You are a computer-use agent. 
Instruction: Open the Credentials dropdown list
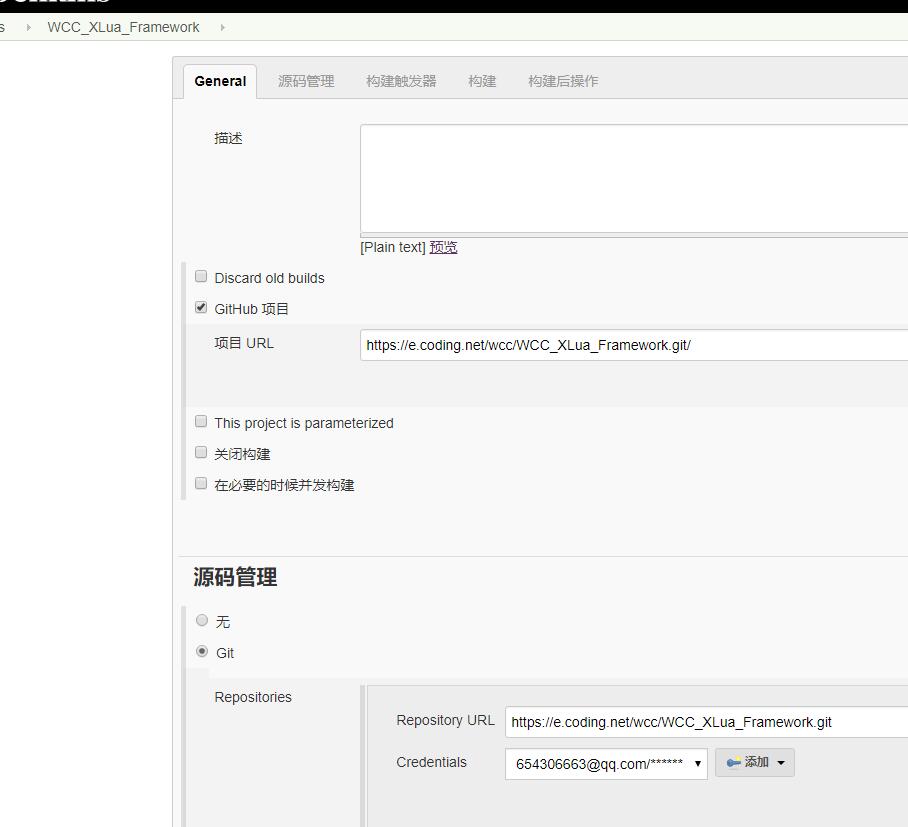(606, 764)
